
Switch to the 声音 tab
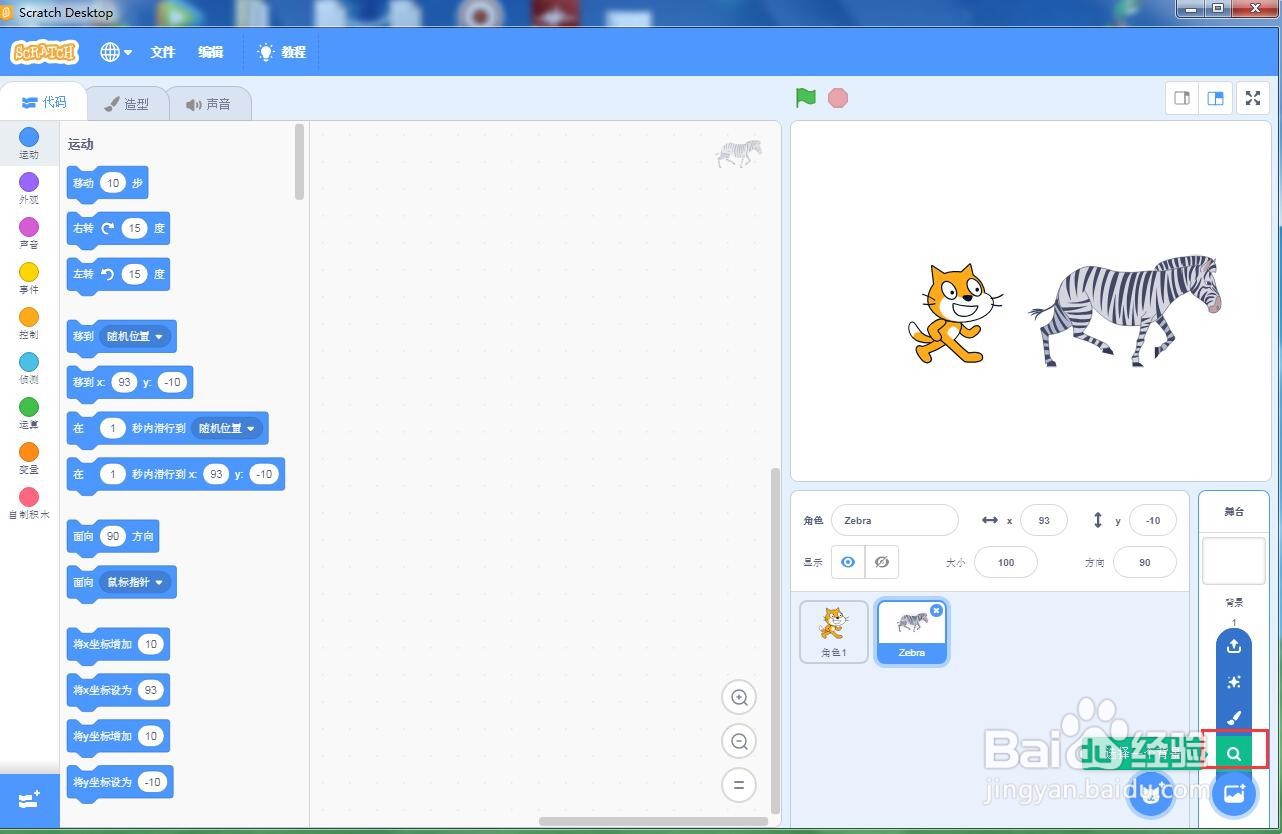point(208,103)
